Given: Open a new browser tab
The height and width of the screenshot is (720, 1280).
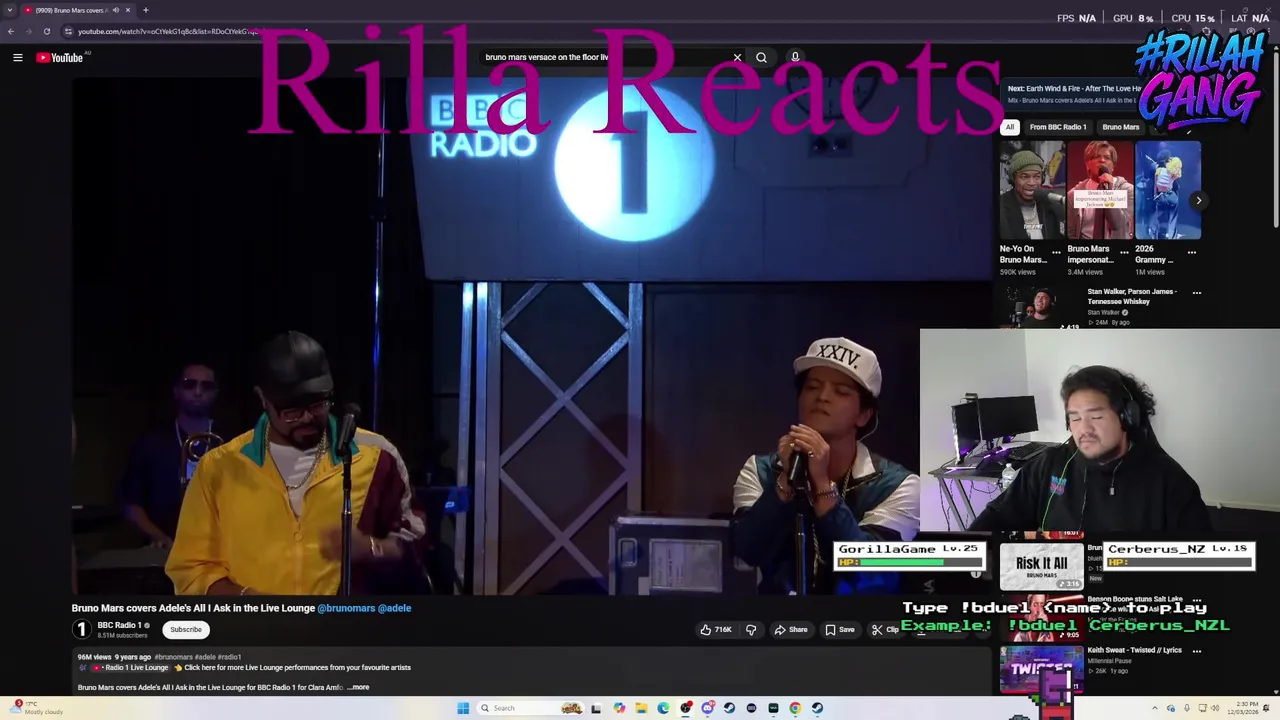Looking at the screenshot, I should pos(145,10).
